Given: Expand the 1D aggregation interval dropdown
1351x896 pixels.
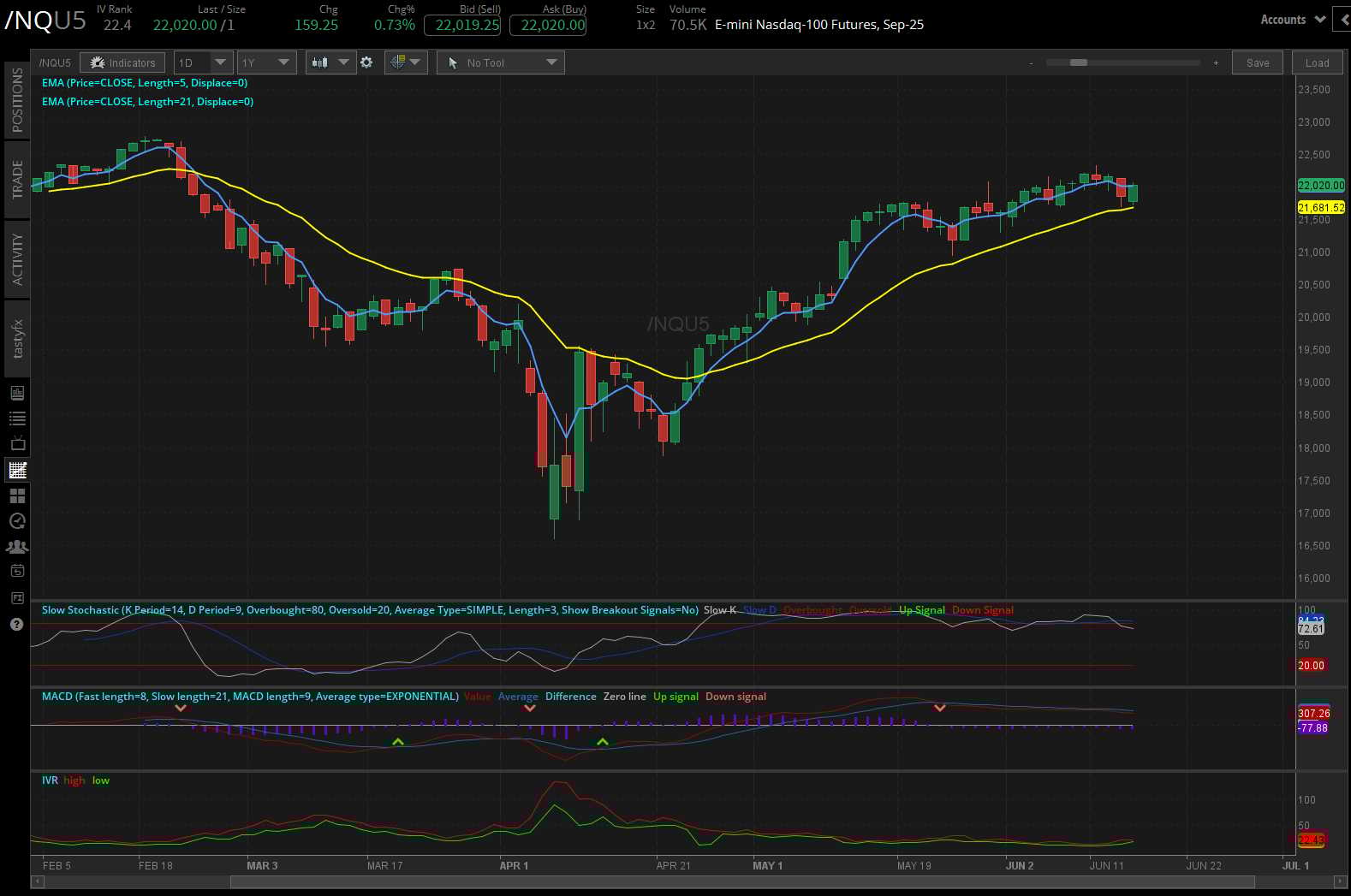Looking at the screenshot, I should (x=203, y=62).
